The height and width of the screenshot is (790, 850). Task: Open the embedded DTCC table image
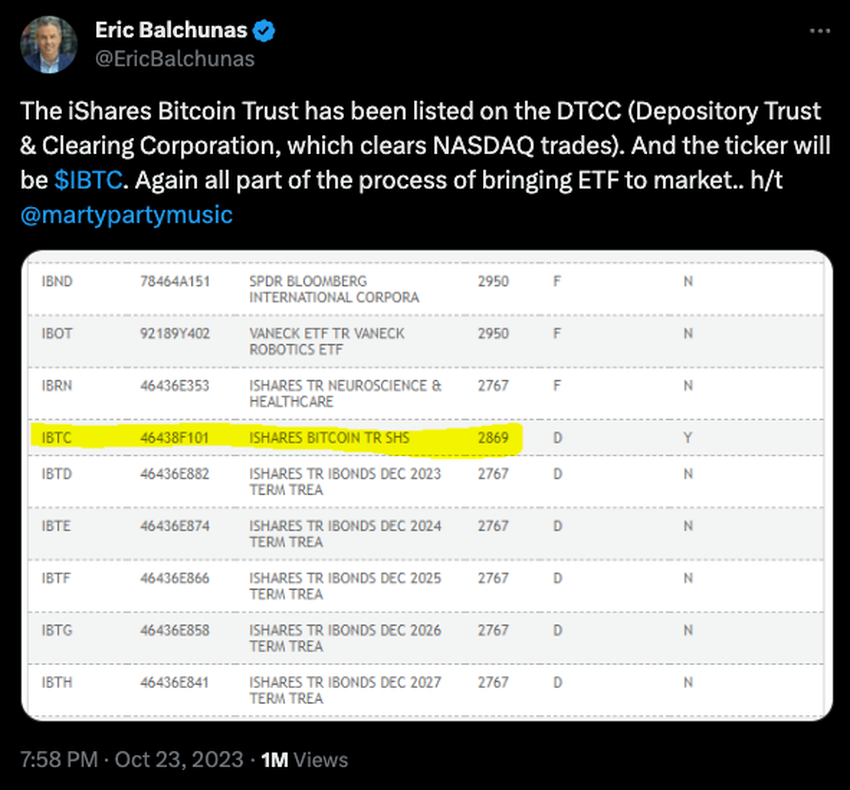coord(427,485)
